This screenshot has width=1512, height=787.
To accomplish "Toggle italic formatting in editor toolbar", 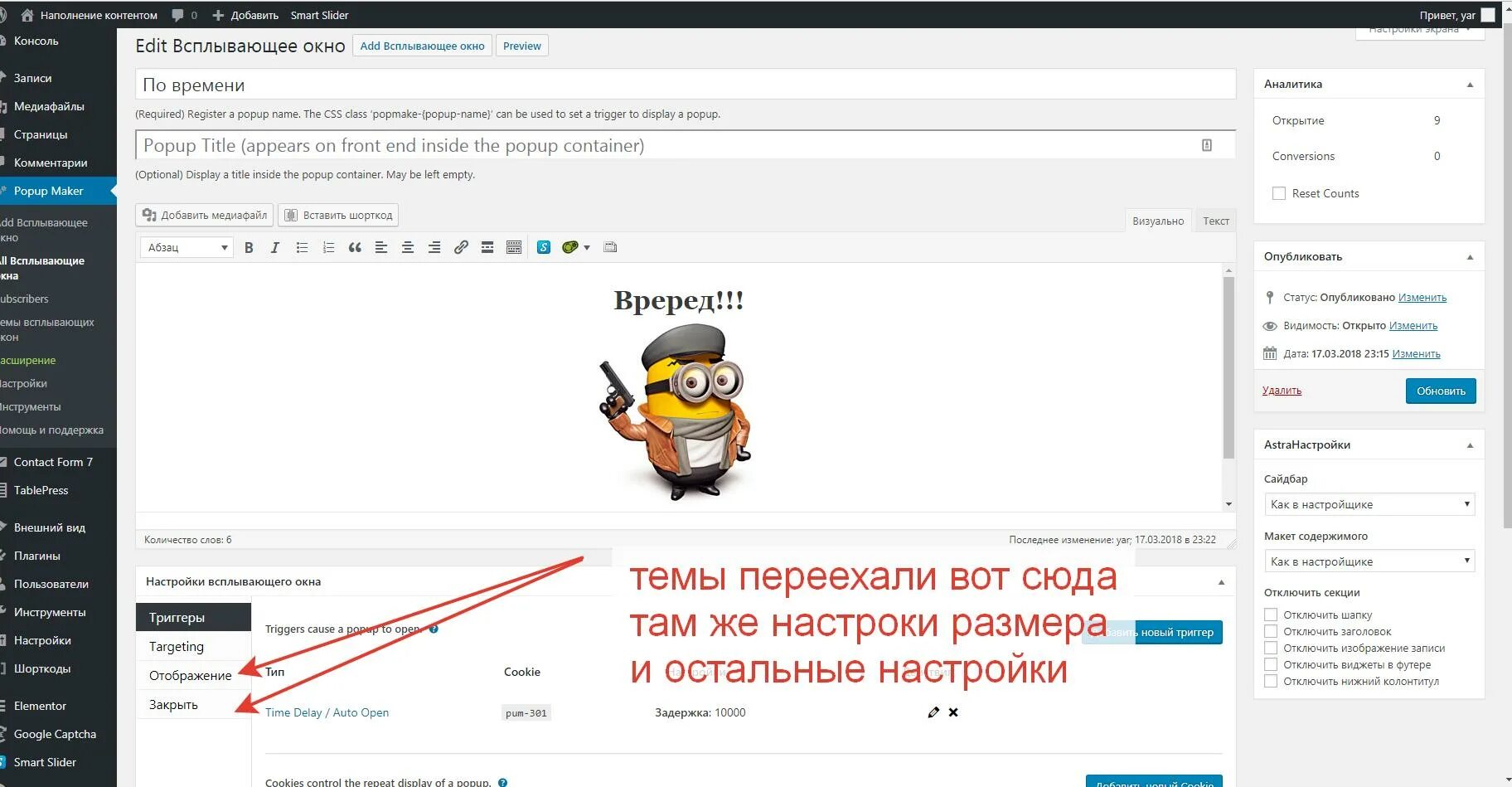I will tap(275, 247).
